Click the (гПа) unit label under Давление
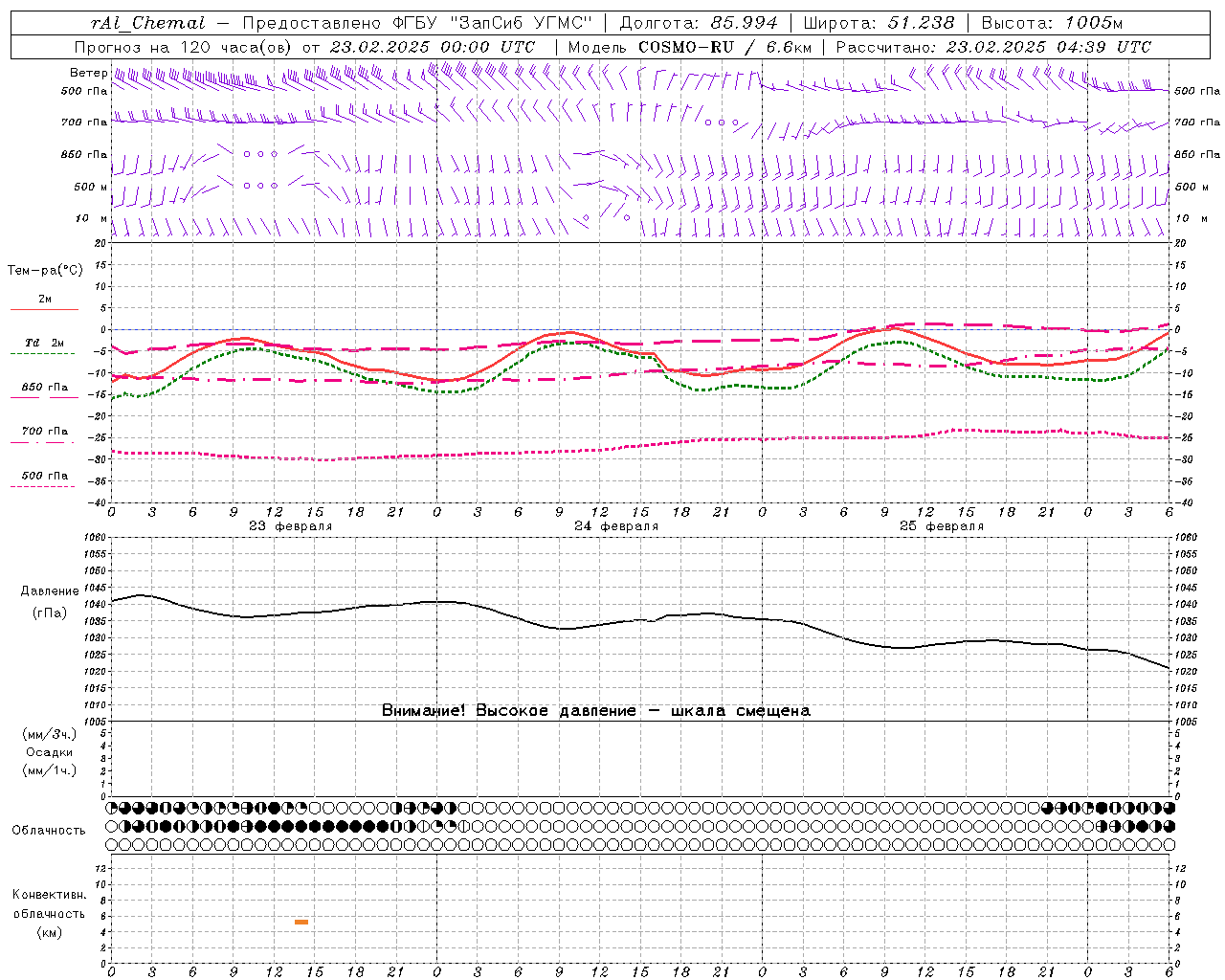 (x=50, y=612)
